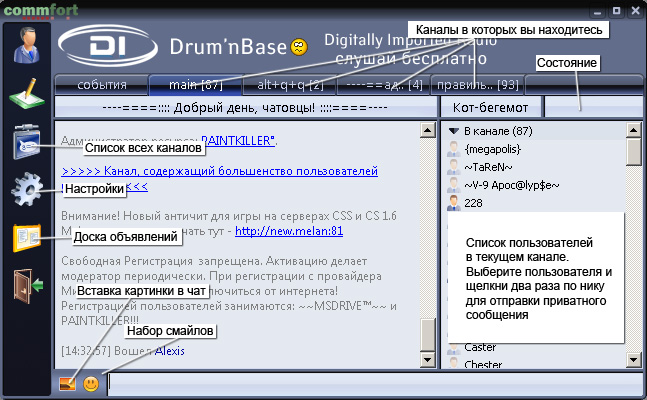Click the insert picture into chat icon

point(67,383)
